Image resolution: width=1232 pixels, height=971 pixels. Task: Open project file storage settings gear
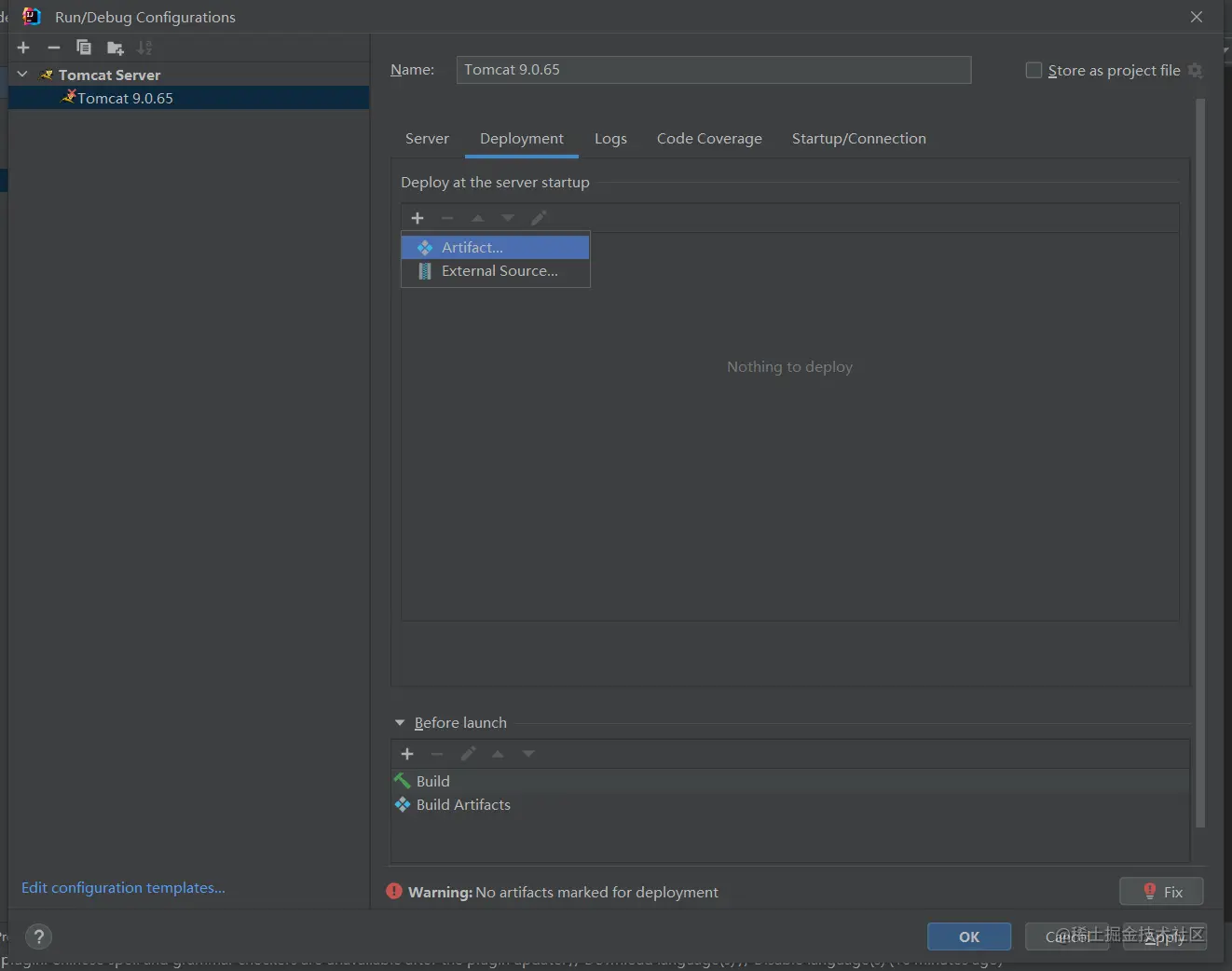click(x=1196, y=71)
